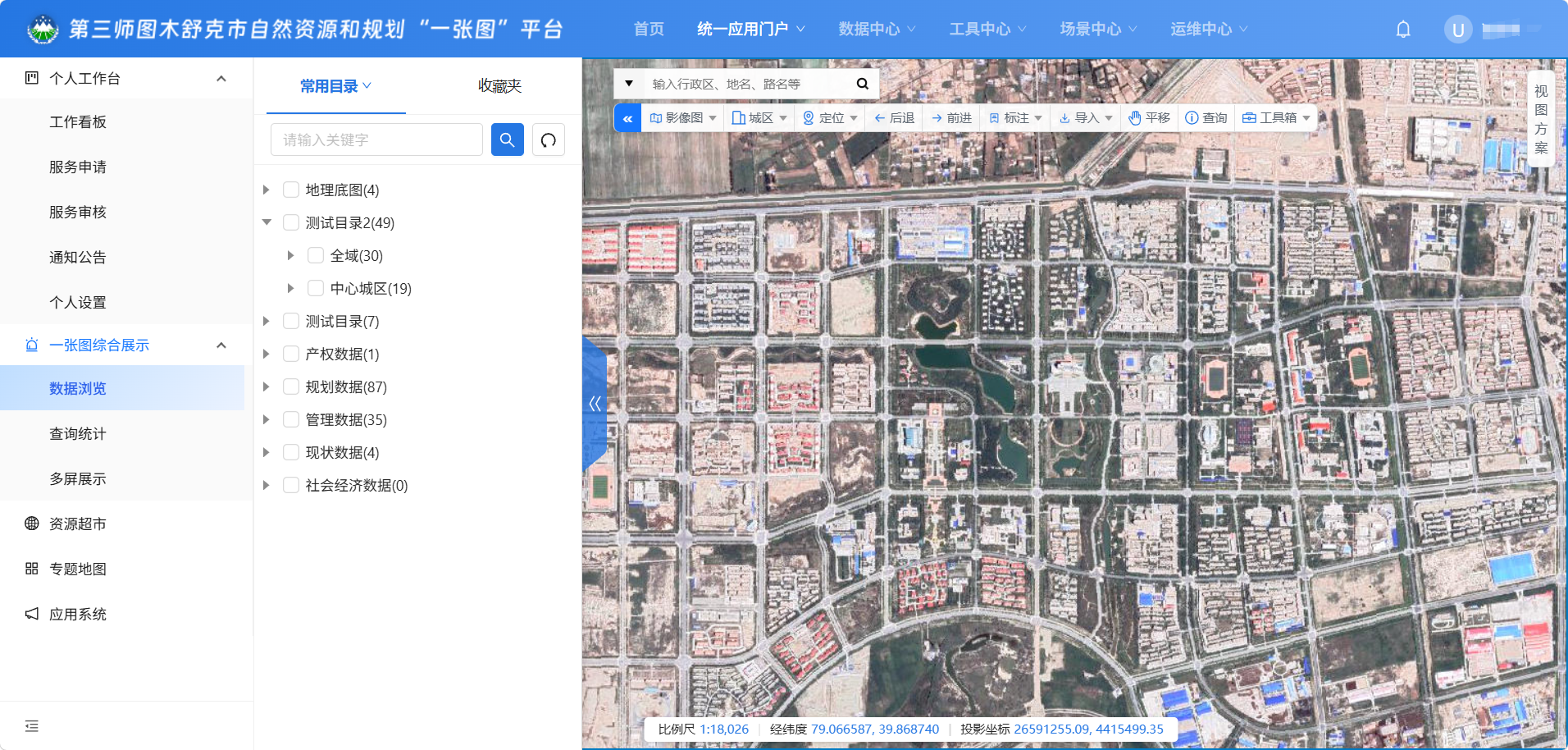1568x750 pixels.
Task: Expand the 管理数据(35) tree node
Action: point(267,419)
